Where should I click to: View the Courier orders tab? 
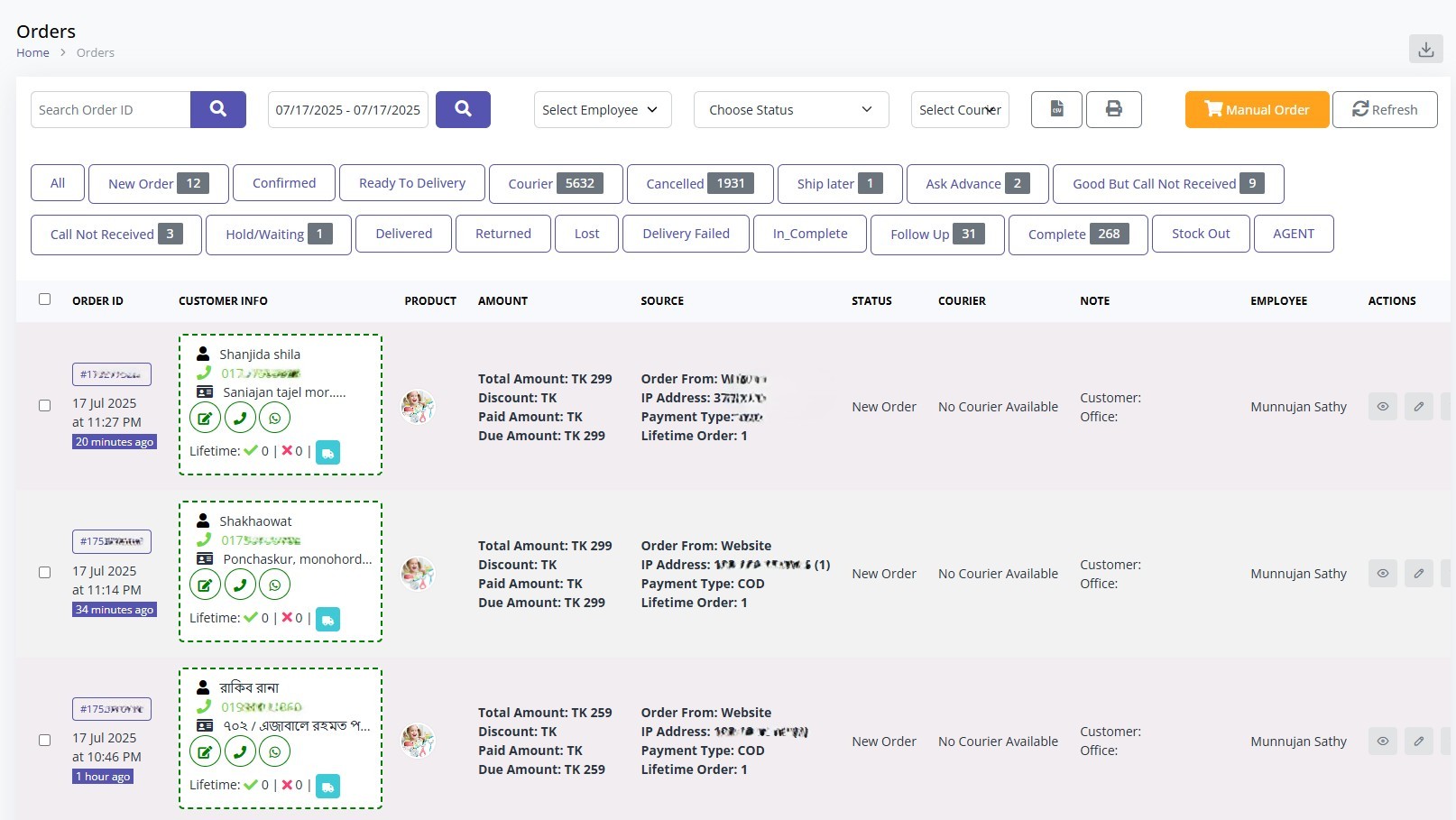(x=555, y=183)
